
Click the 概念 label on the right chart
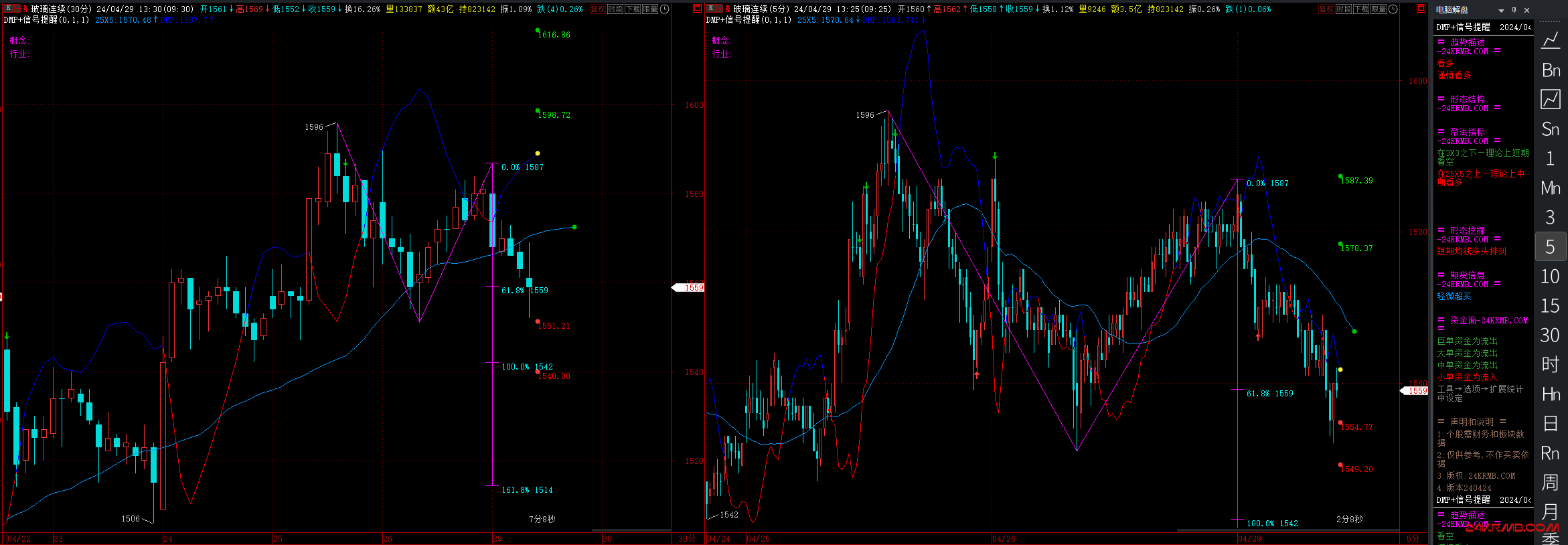pos(721,40)
